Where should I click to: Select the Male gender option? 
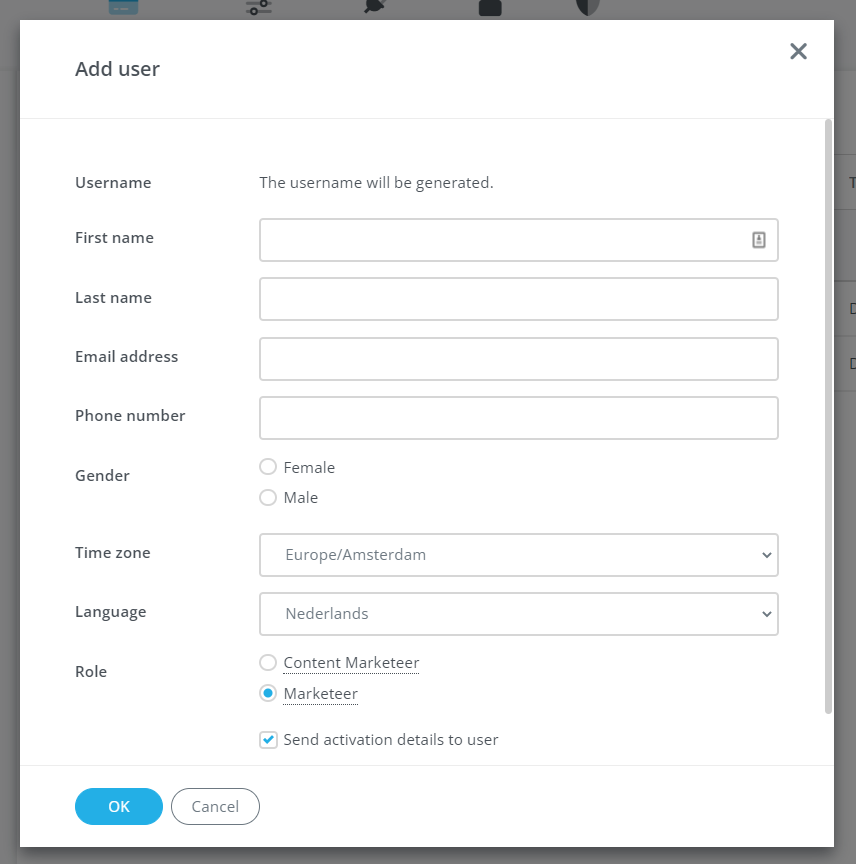(268, 497)
